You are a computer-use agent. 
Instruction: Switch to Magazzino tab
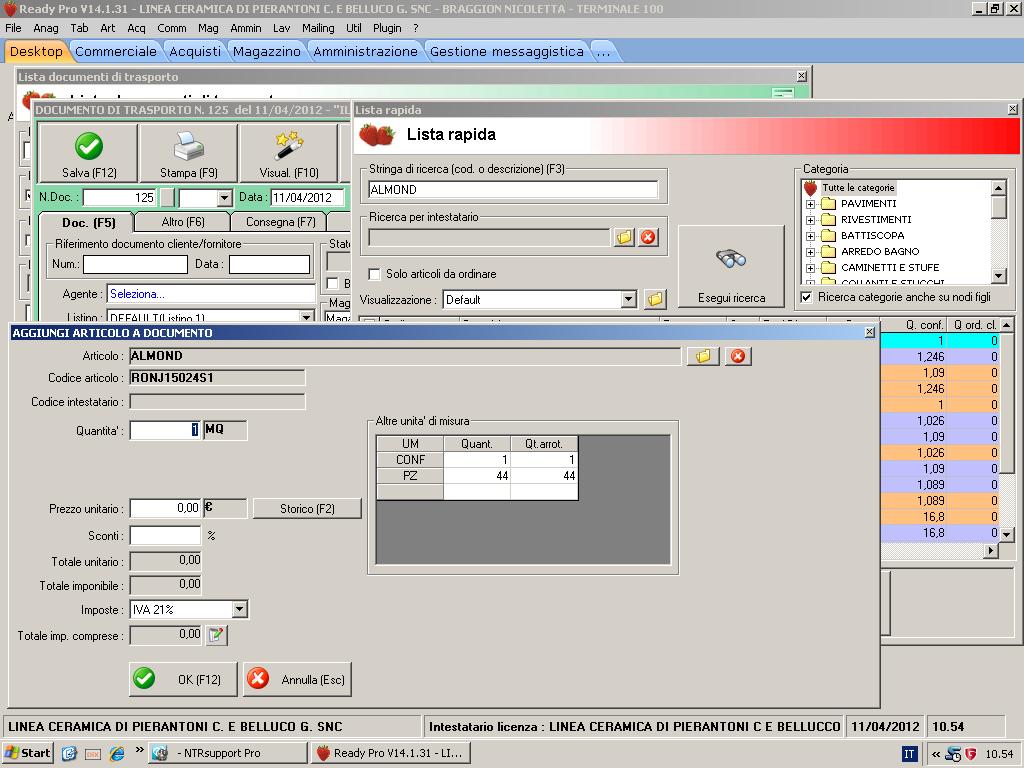[x=266, y=52]
